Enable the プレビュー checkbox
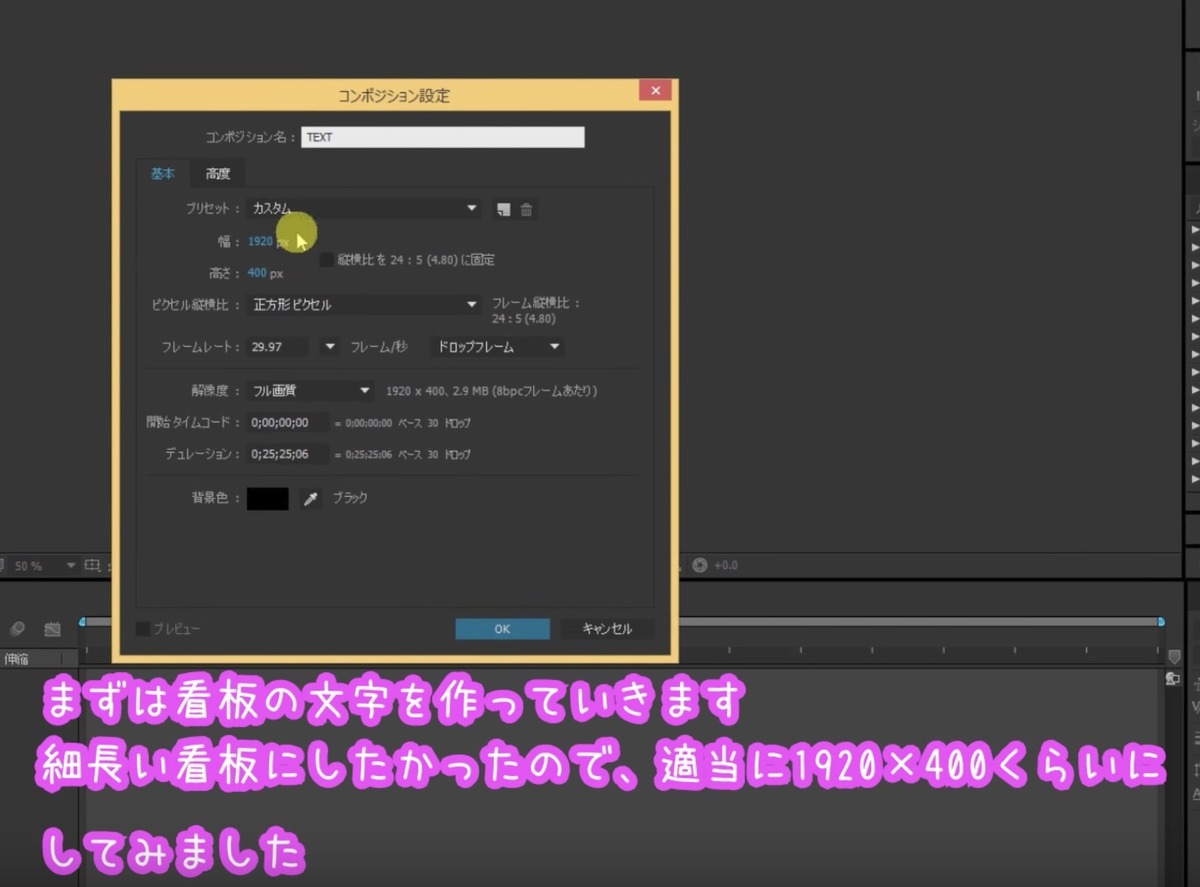The height and width of the screenshot is (887, 1200). (143, 629)
